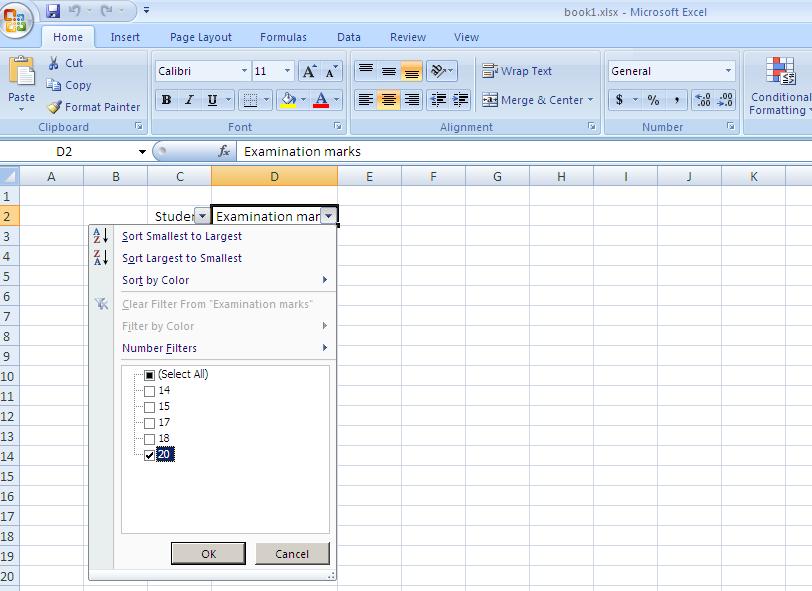Image resolution: width=812 pixels, height=591 pixels.
Task: Click the Bold formatting icon
Action: tap(166, 100)
